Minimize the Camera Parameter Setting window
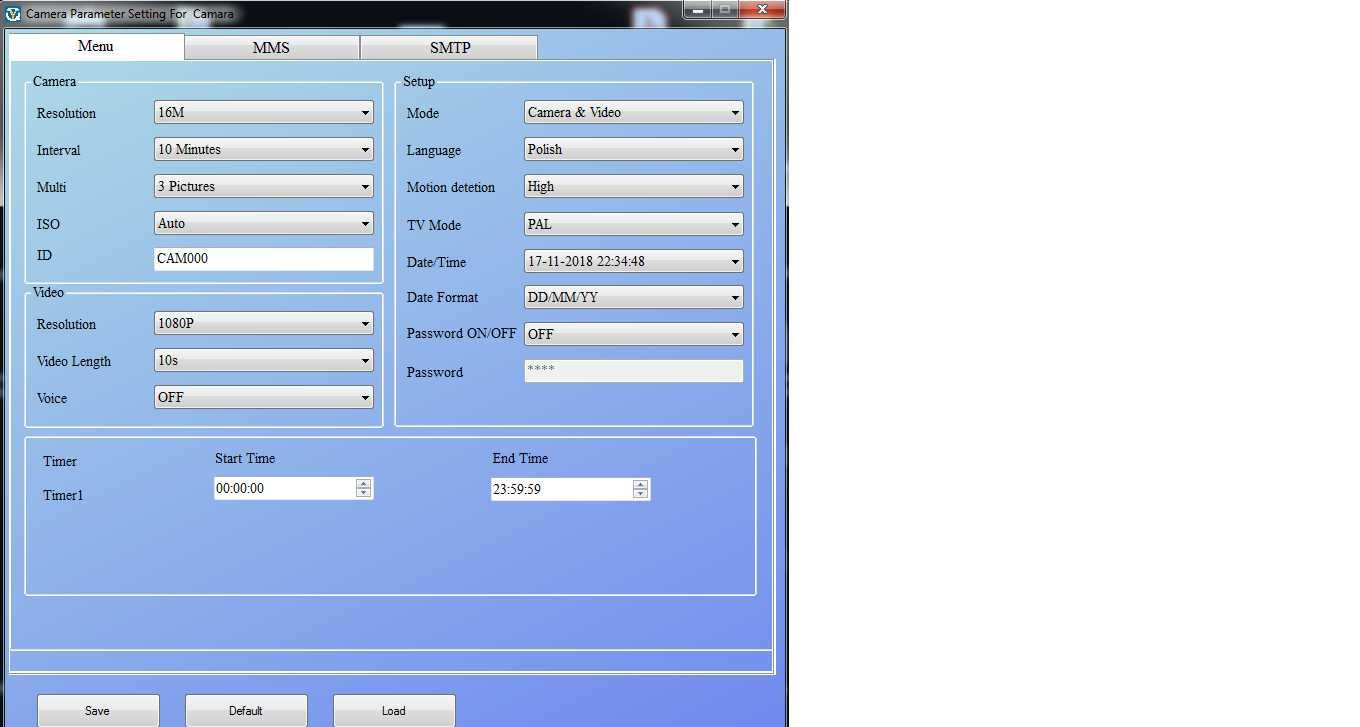This screenshot has height=727, width=1360. coord(697,9)
